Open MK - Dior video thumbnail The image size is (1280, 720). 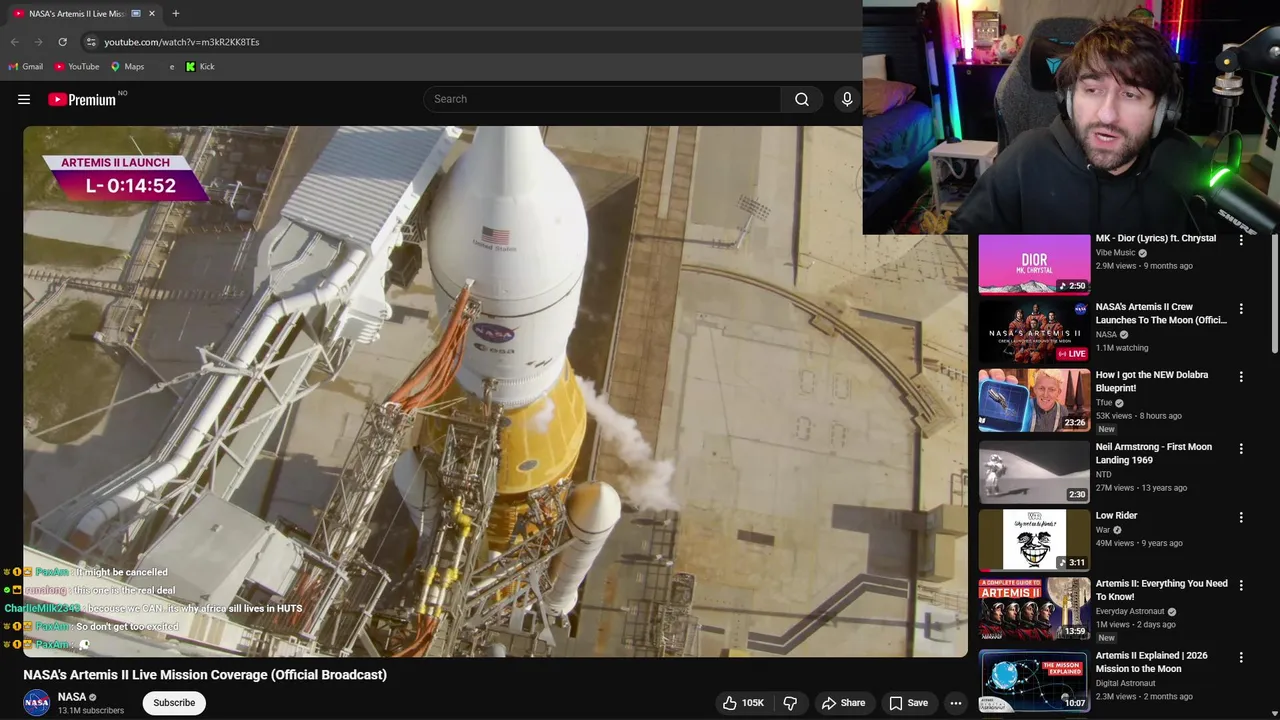(x=1034, y=265)
